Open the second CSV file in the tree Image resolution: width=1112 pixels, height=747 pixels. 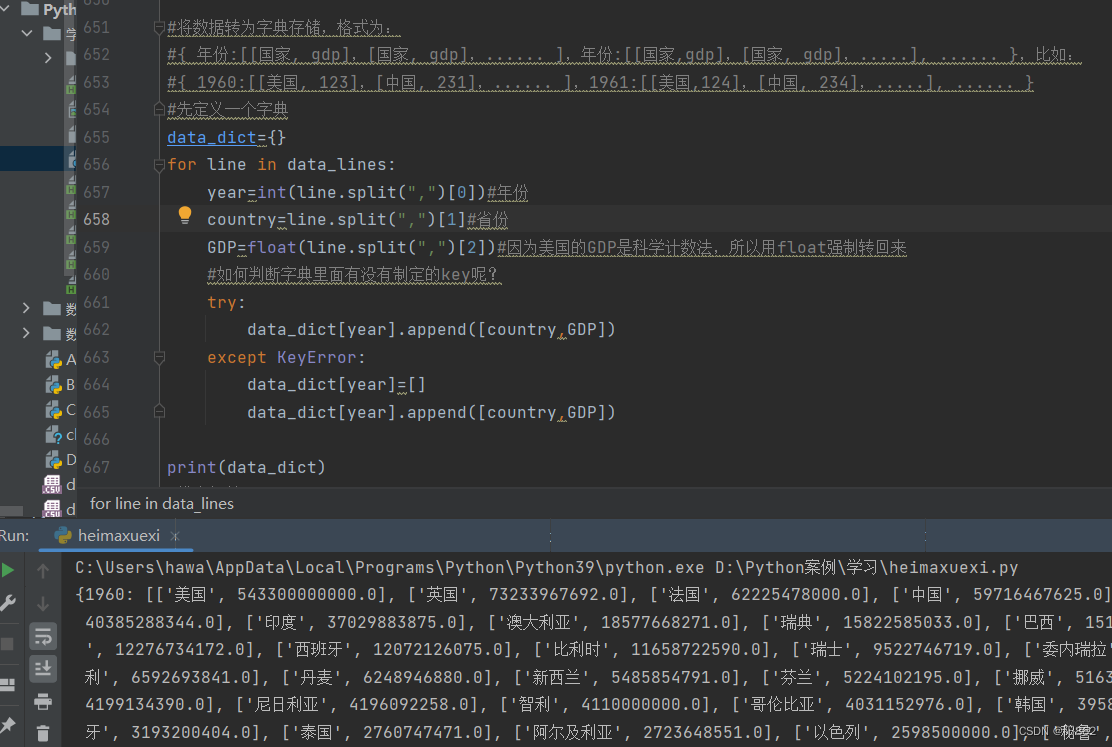(60, 509)
